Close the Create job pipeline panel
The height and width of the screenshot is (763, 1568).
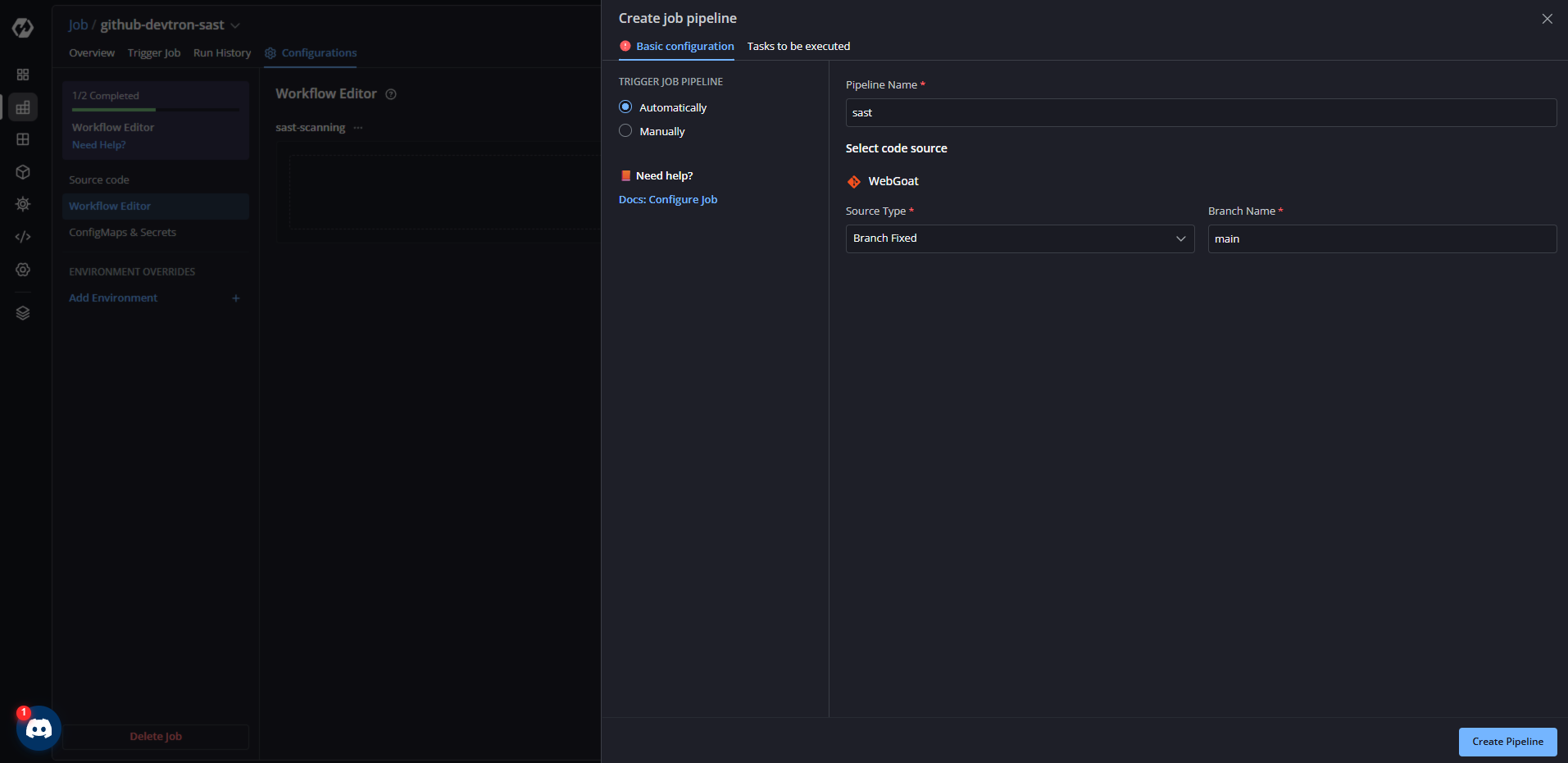1547,19
